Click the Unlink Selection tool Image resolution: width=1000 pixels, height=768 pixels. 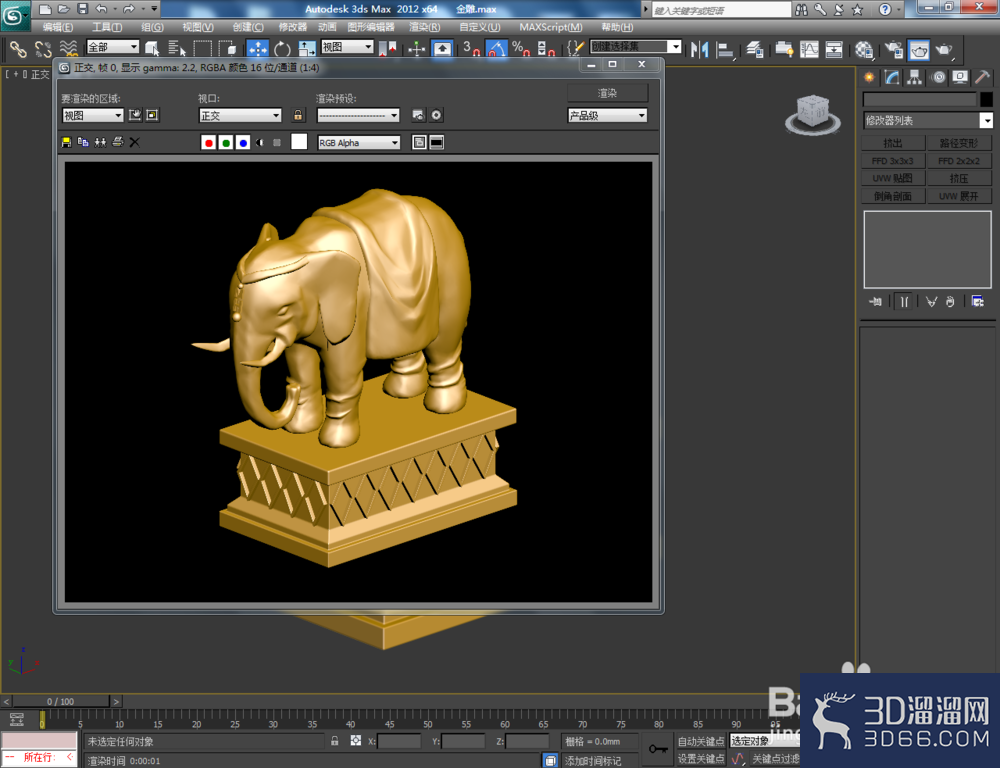pos(43,48)
